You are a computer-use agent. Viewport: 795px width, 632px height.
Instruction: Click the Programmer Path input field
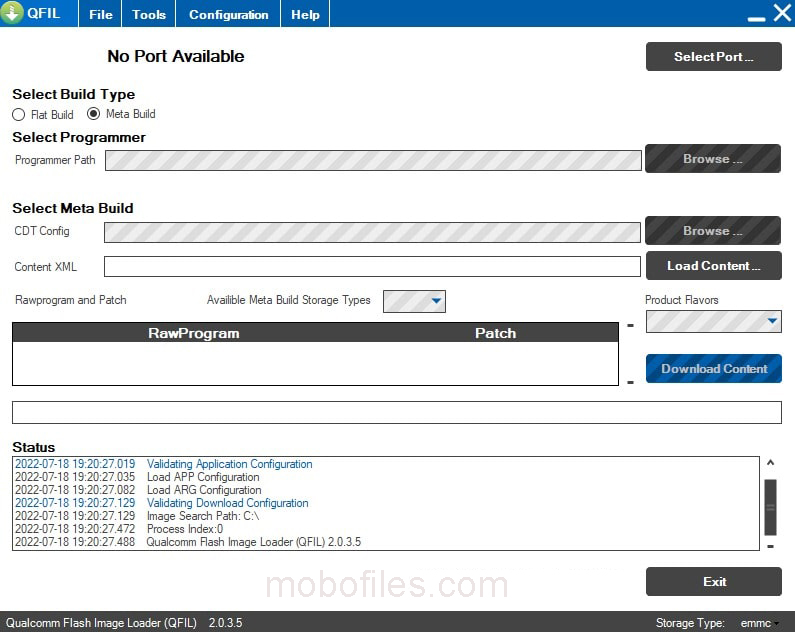(x=373, y=160)
